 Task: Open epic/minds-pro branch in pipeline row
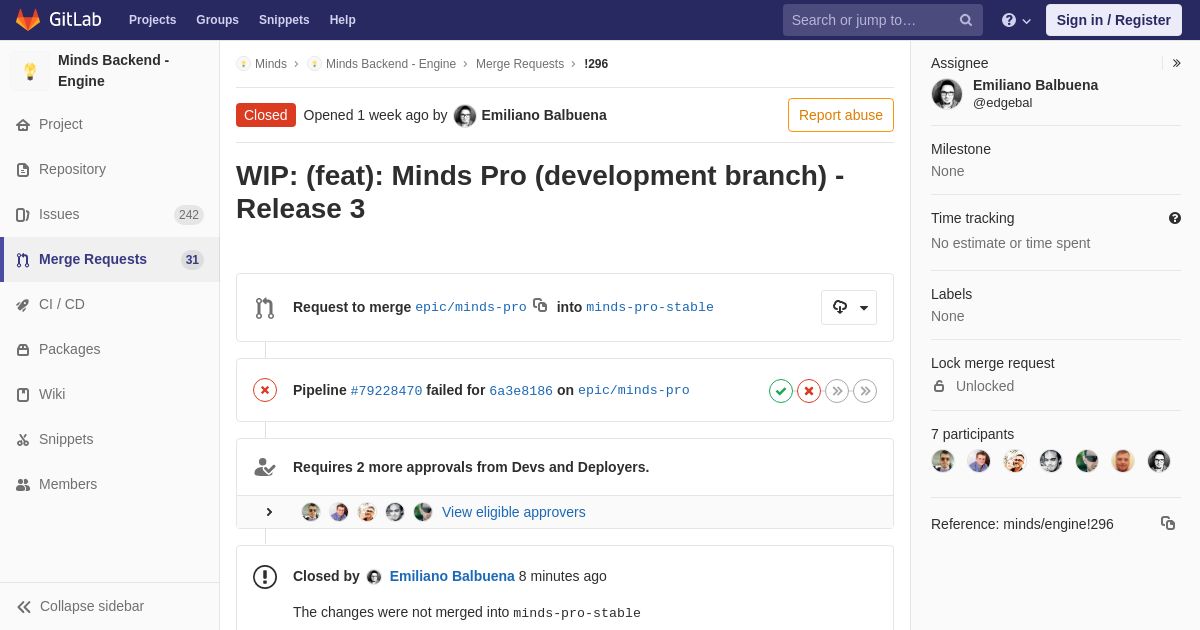634,390
